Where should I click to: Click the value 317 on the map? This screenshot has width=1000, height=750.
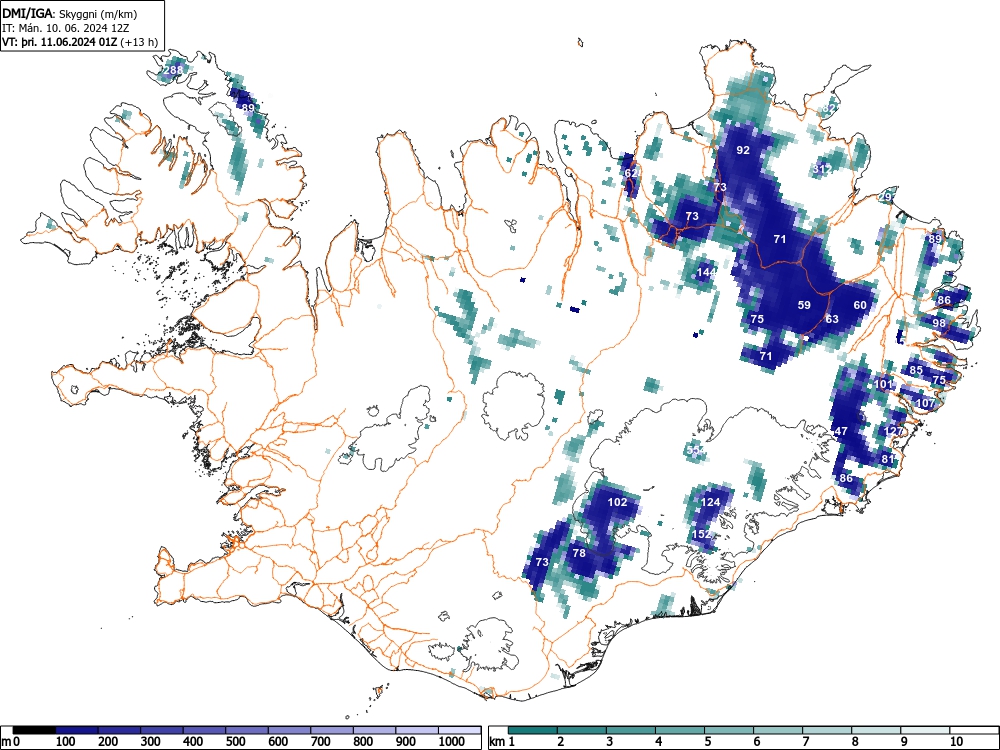click(823, 169)
